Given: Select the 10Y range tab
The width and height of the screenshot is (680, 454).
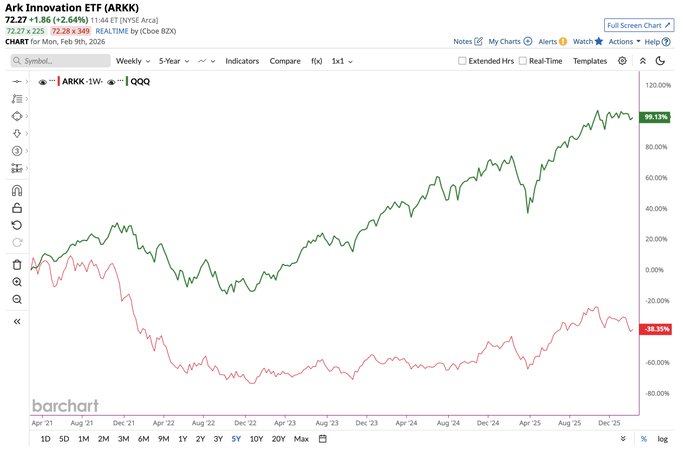Looking at the screenshot, I should coord(257,439).
